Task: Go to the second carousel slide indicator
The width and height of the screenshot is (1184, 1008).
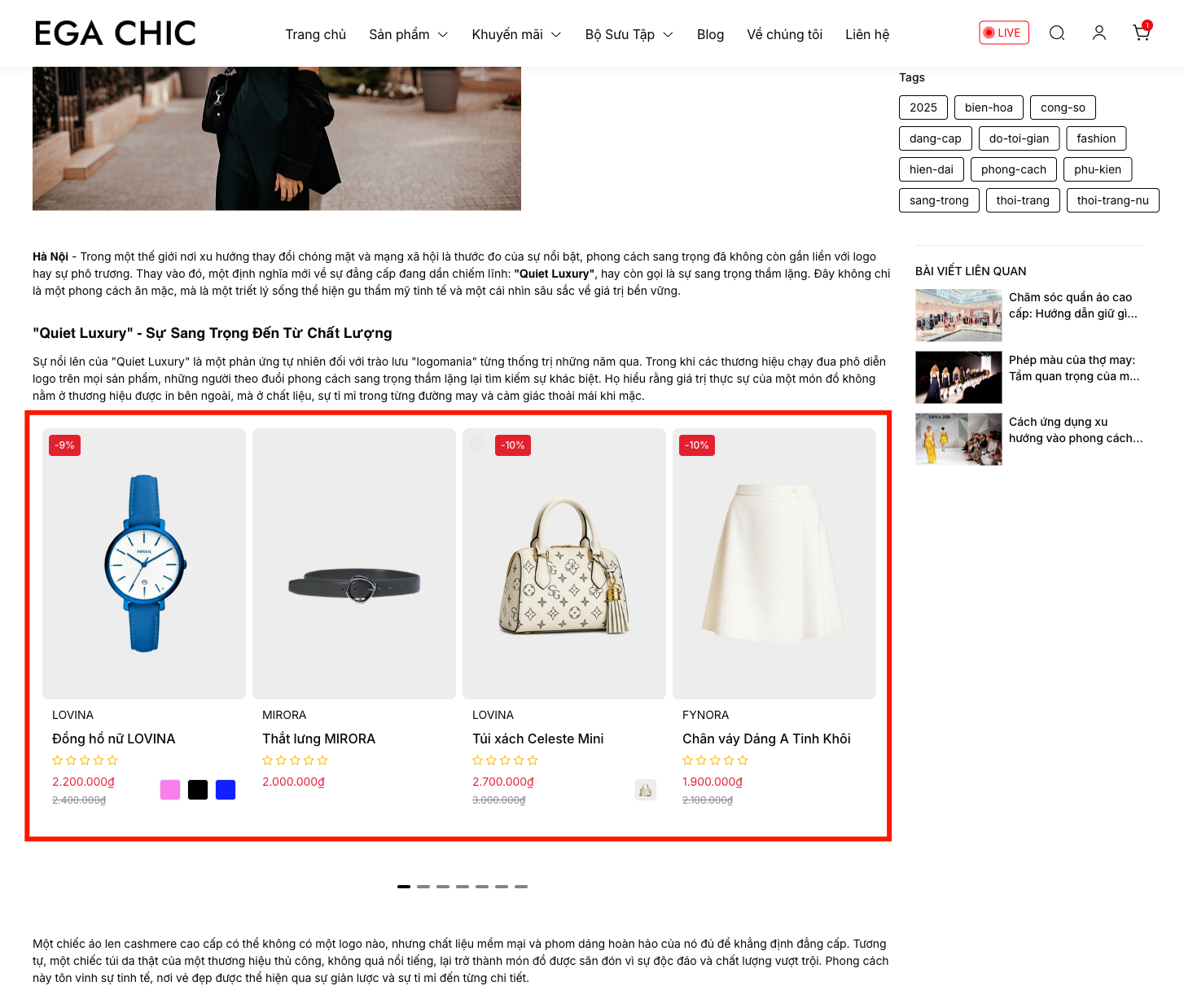Action: click(x=423, y=887)
